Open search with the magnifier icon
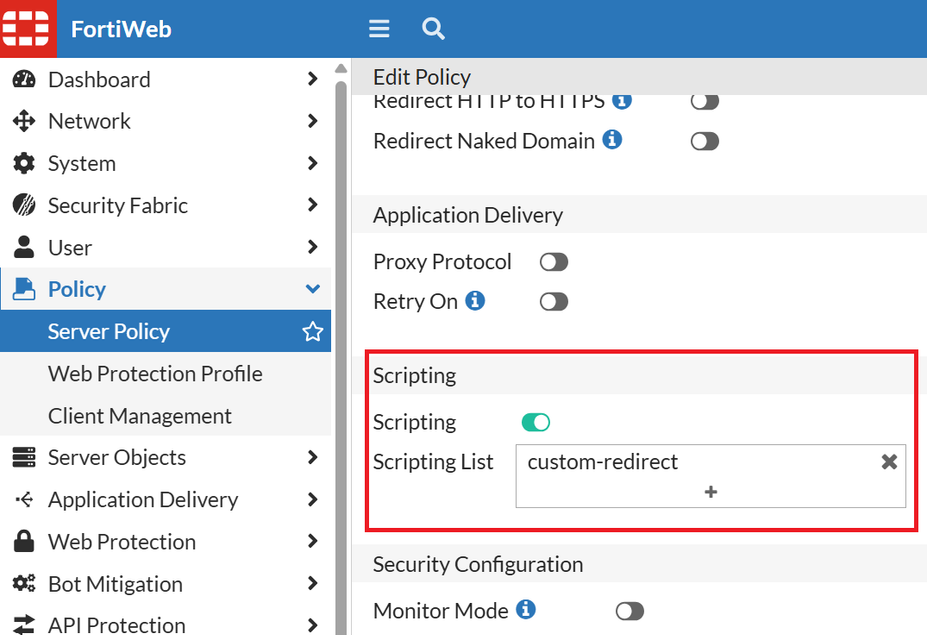927x635 pixels. [x=433, y=29]
